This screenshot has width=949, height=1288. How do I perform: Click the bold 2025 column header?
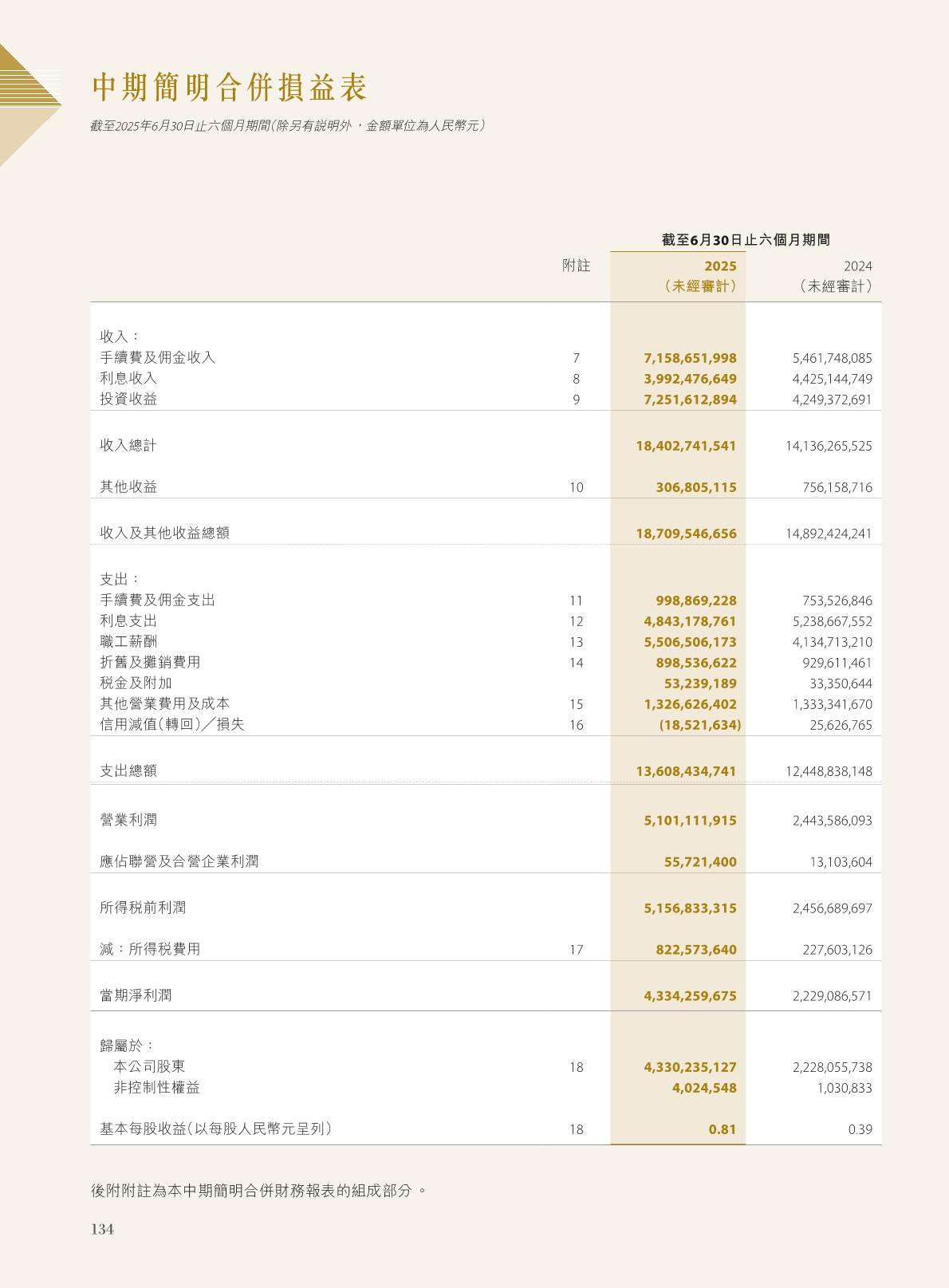(719, 266)
